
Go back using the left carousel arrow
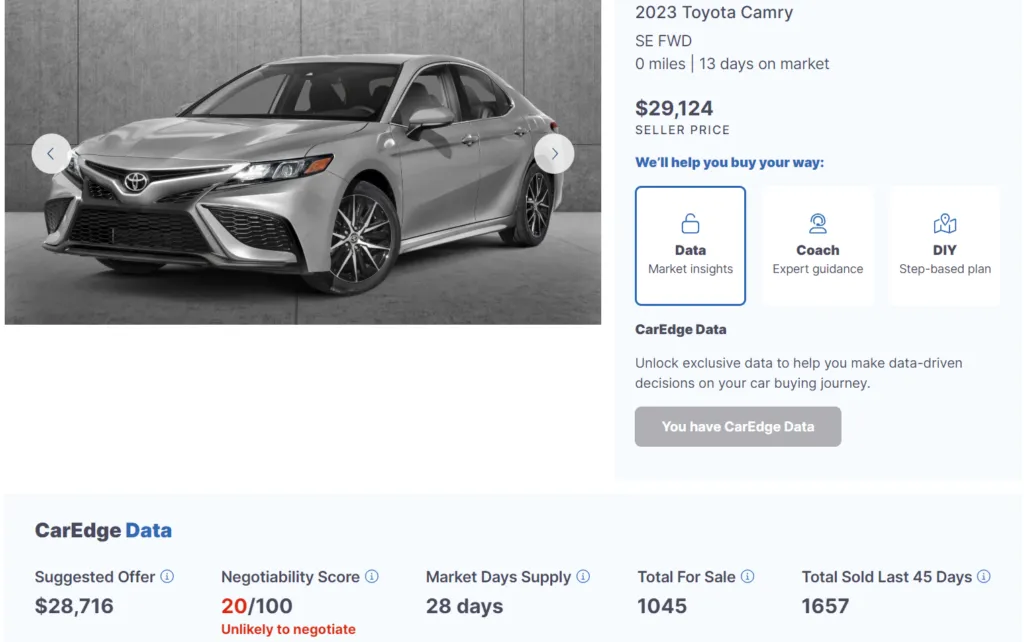[51, 153]
